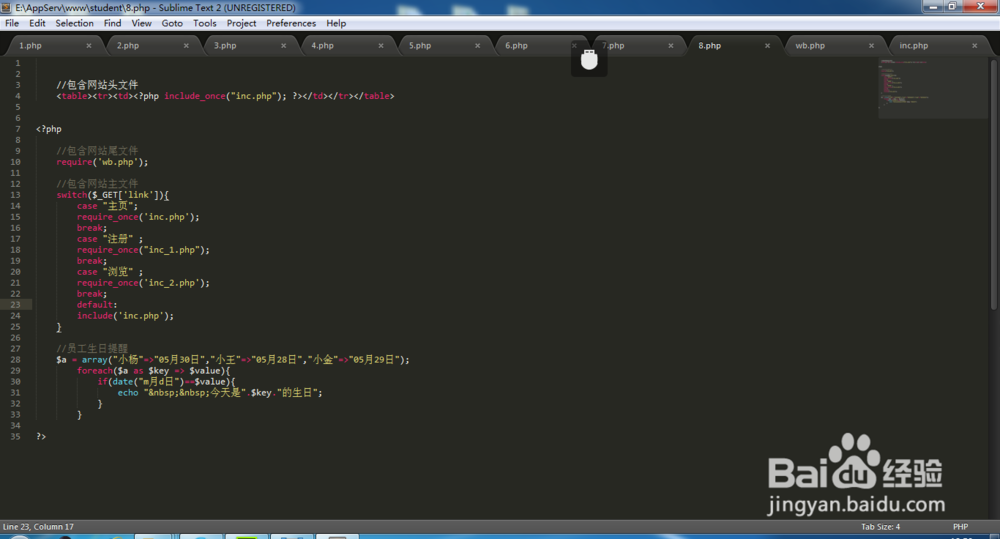Click the $a = array(...) line

pos(233,360)
